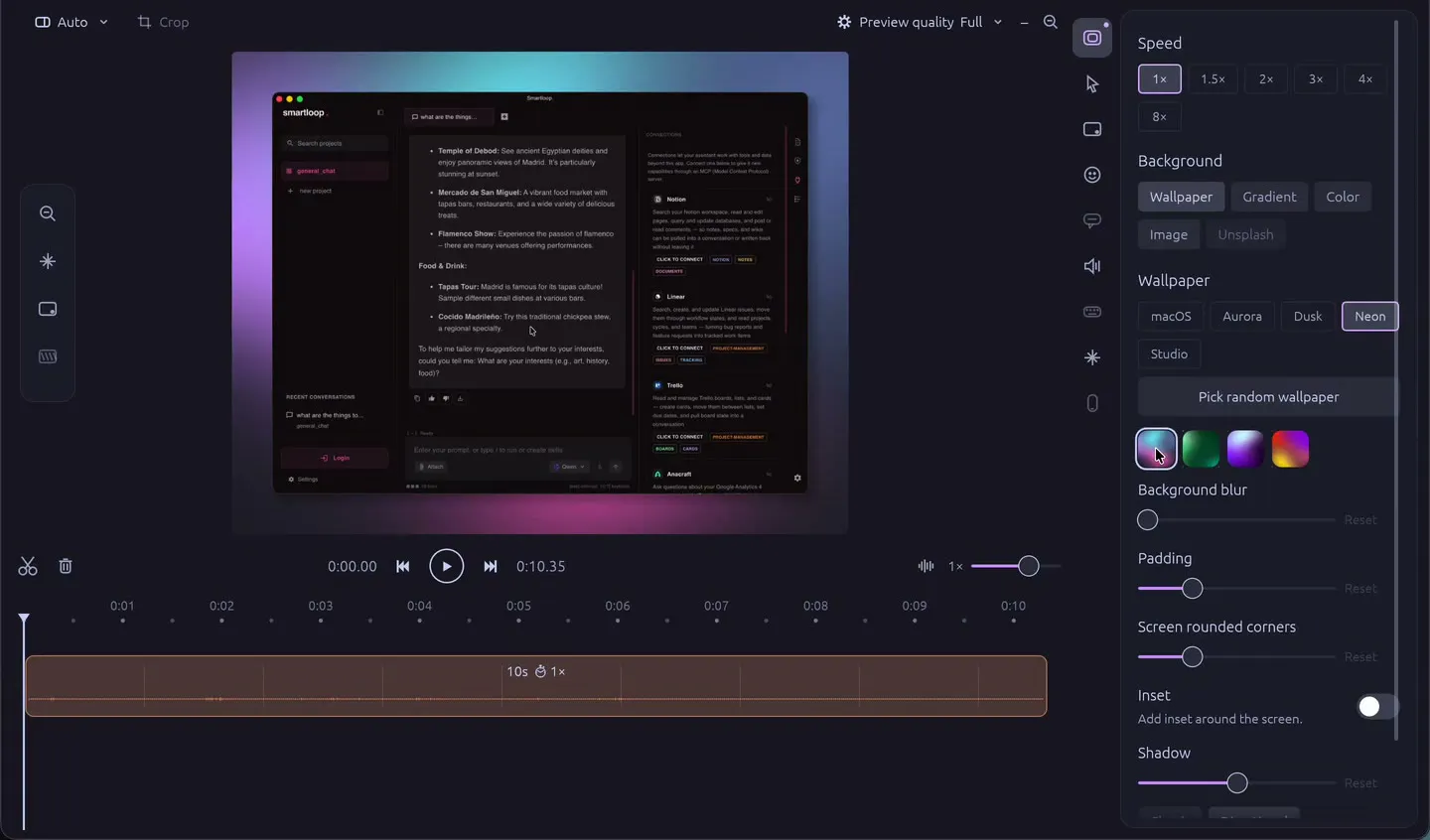Click the 0:05 mark on timeline ruler
1430x840 pixels.
[x=518, y=606]
